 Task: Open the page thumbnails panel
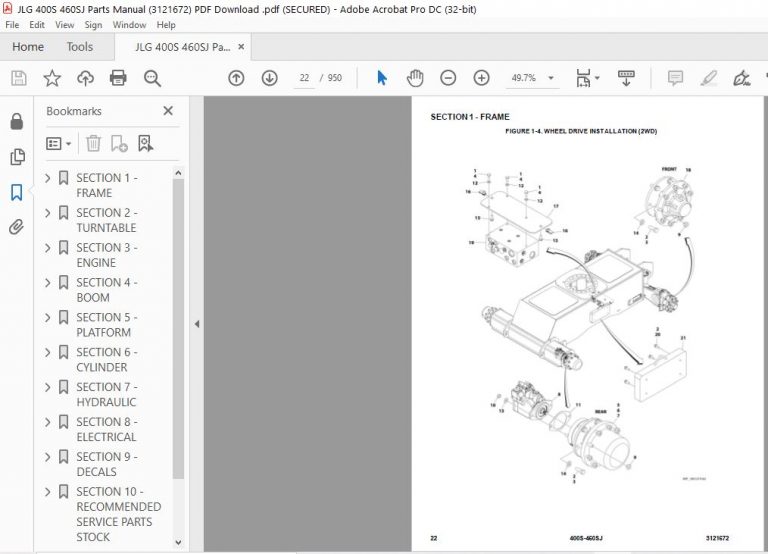pyautogui.click(x=17, y=157)
